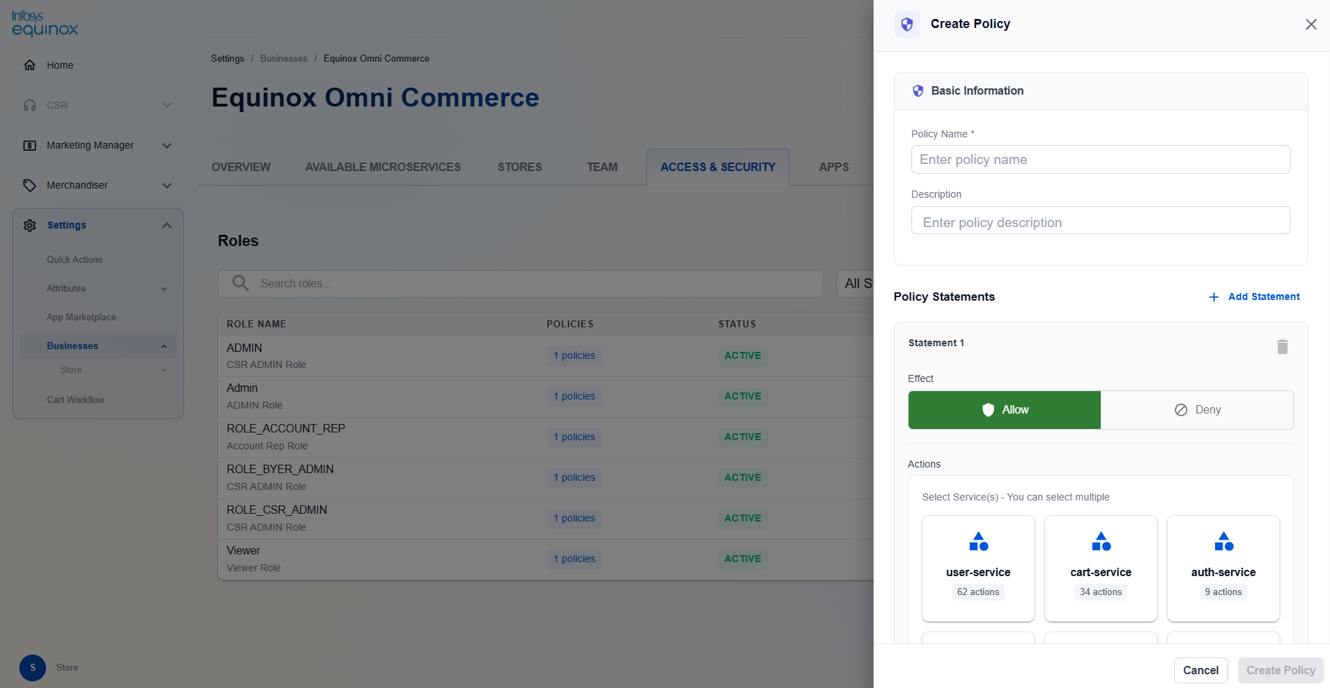Click the auth-service shapes icon

pos(1223,542)
